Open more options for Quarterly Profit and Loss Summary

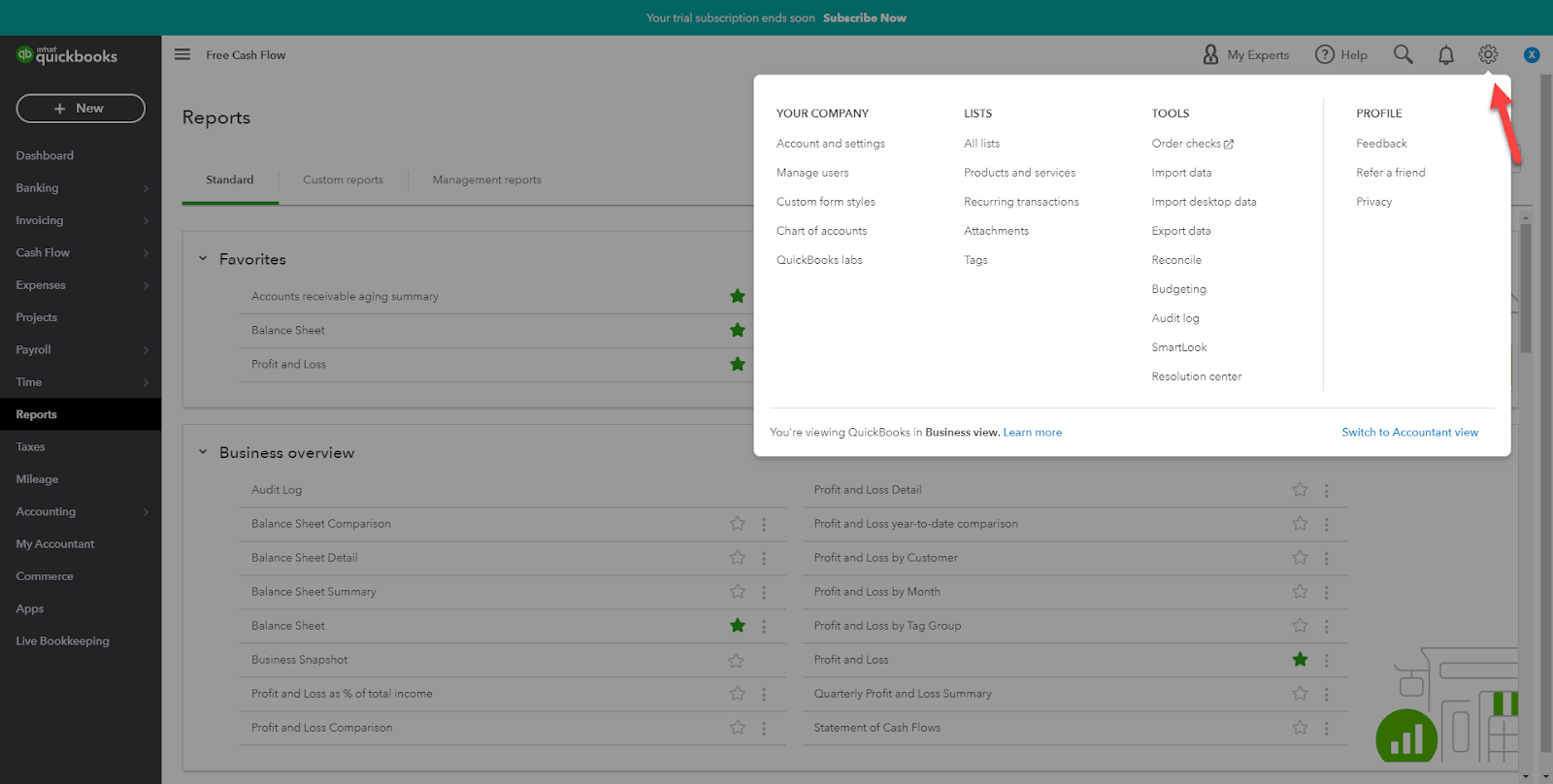(x=1327, y=694)
